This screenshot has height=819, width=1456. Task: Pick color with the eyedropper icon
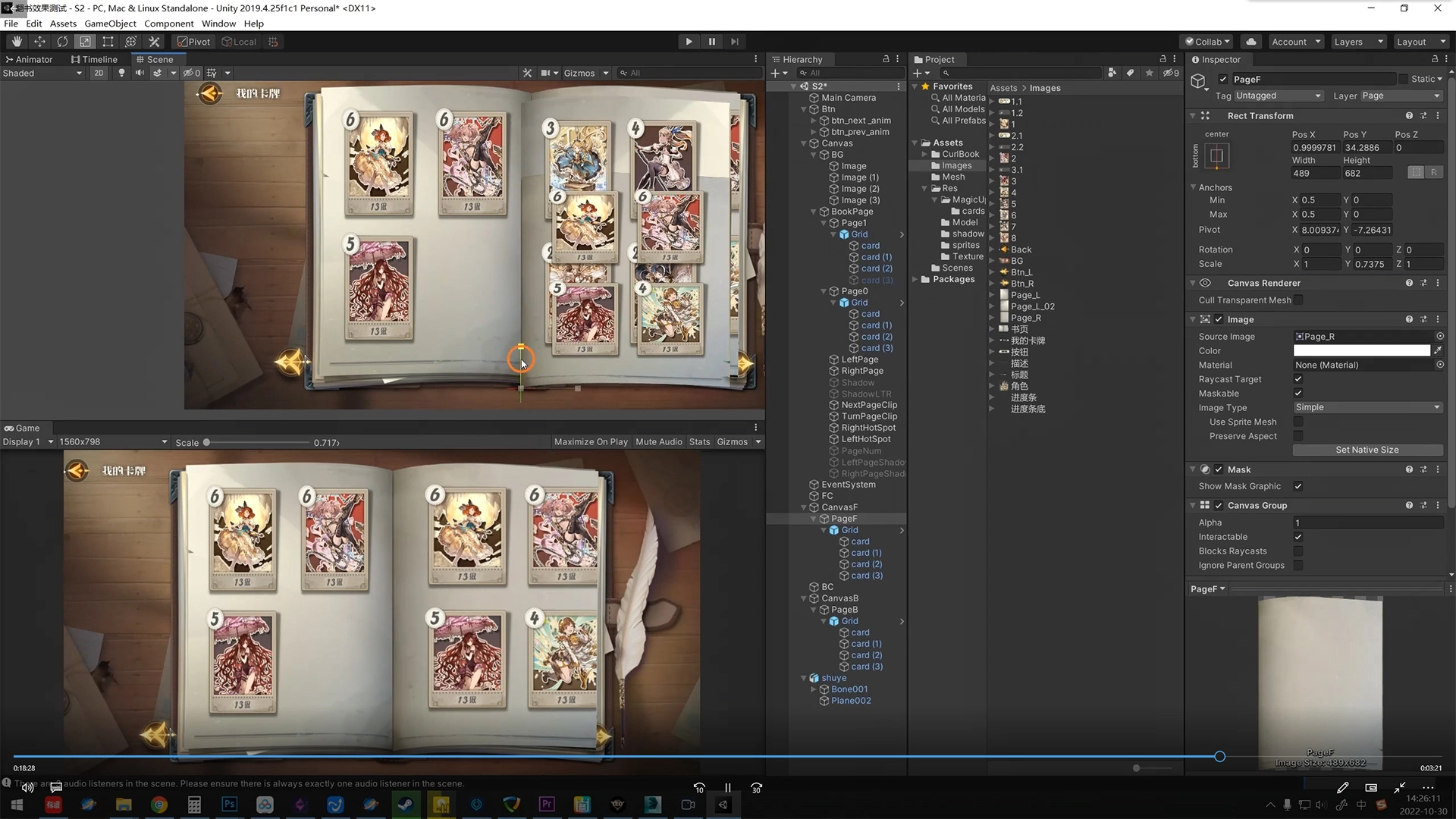pyautogui.click(x=1438, y=350)
